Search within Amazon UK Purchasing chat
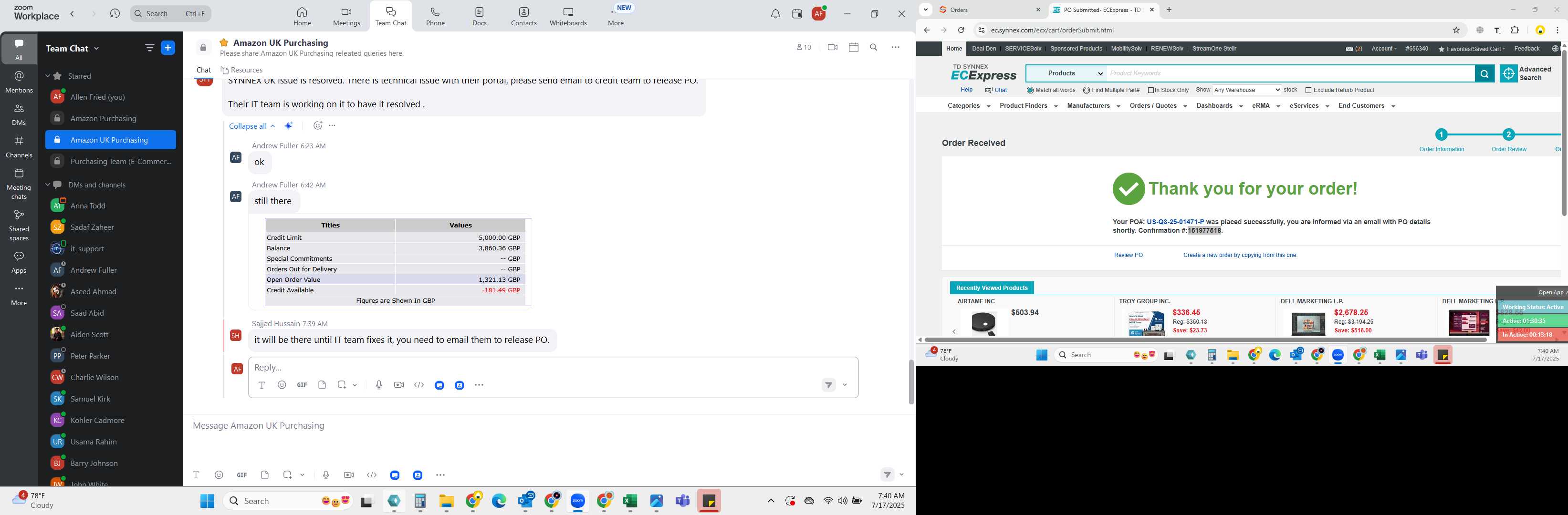Image resolution: width=1568 pixels, height=515 pixels. 874,47
